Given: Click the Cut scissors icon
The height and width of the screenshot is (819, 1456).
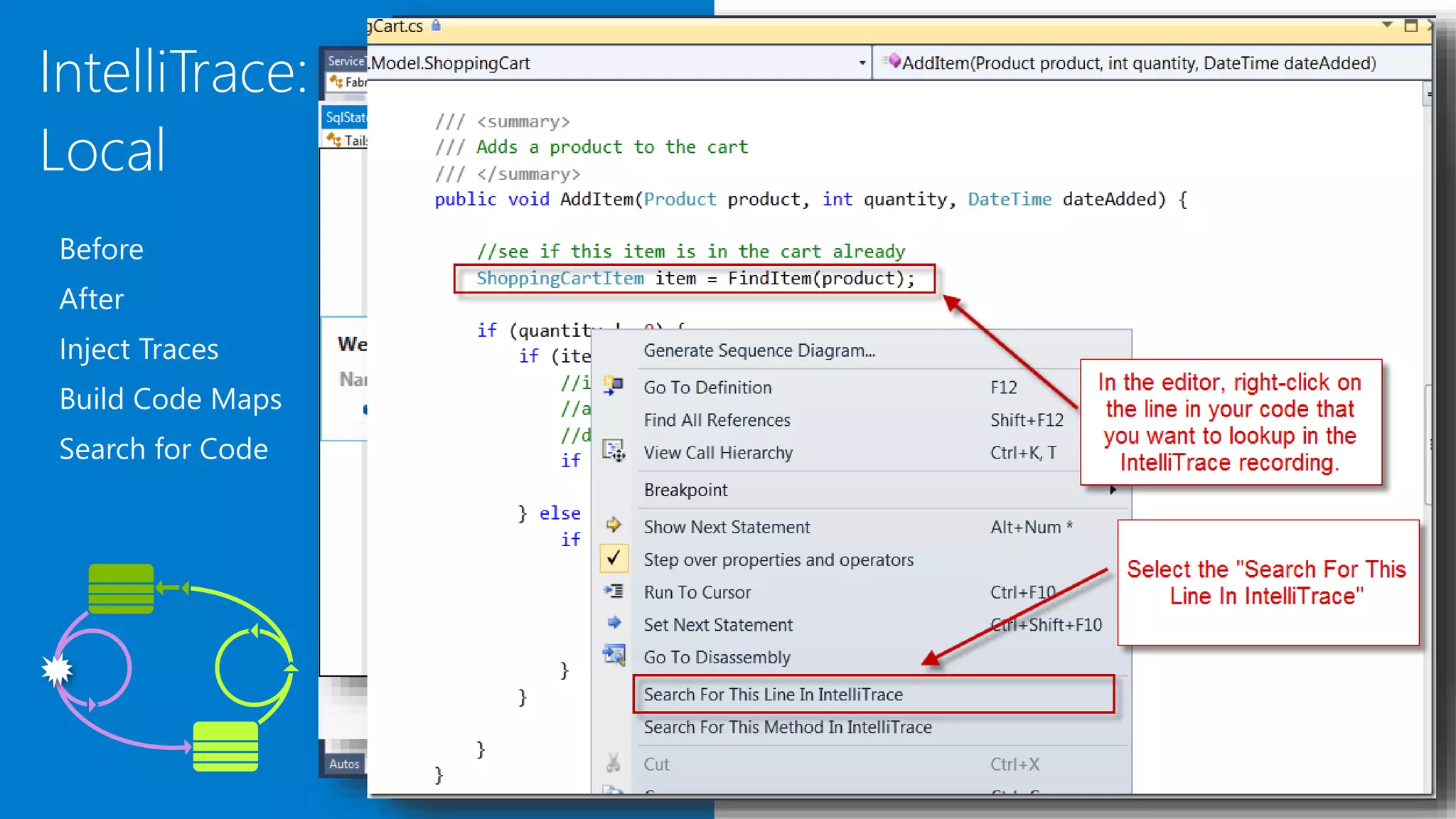Looking at the screenshot, I should click(x=613, y=764).
